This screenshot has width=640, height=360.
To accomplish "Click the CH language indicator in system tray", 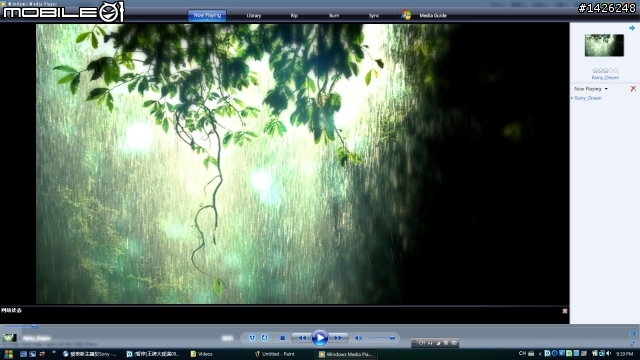I will (x=522, y=353).
